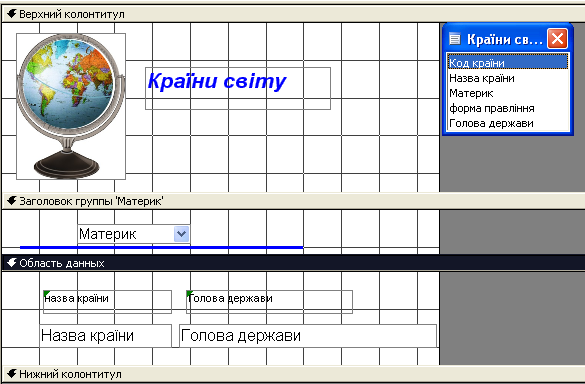Screen dimensions: 585x384
Task: Click the field list window title icon
Action: (455, 38)
